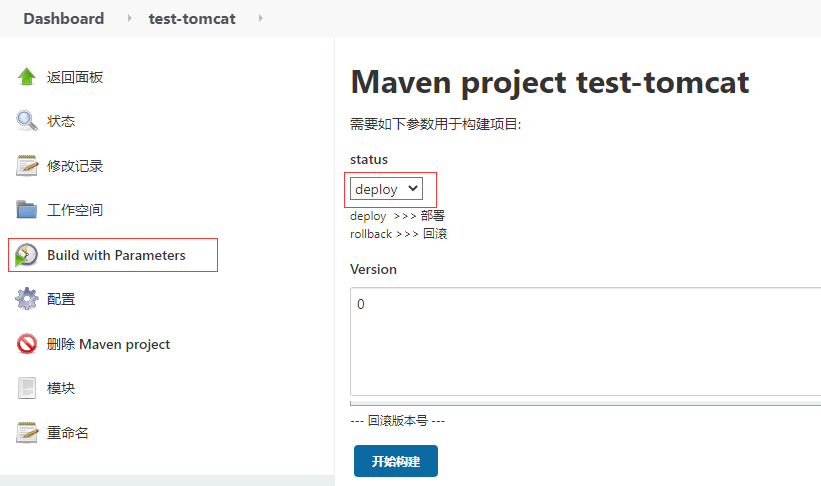The image size is (821, 486).
Task: Open the Build with Parameters link
Action: pos(116,255)
